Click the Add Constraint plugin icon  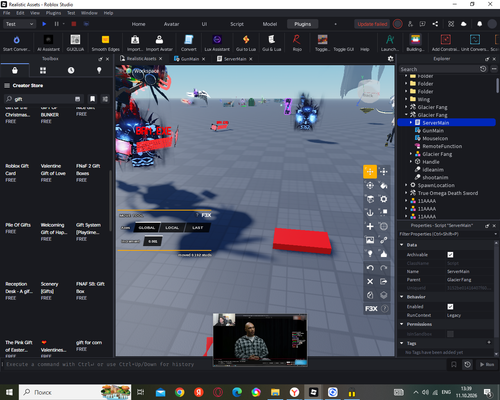[x=445, y=43]
